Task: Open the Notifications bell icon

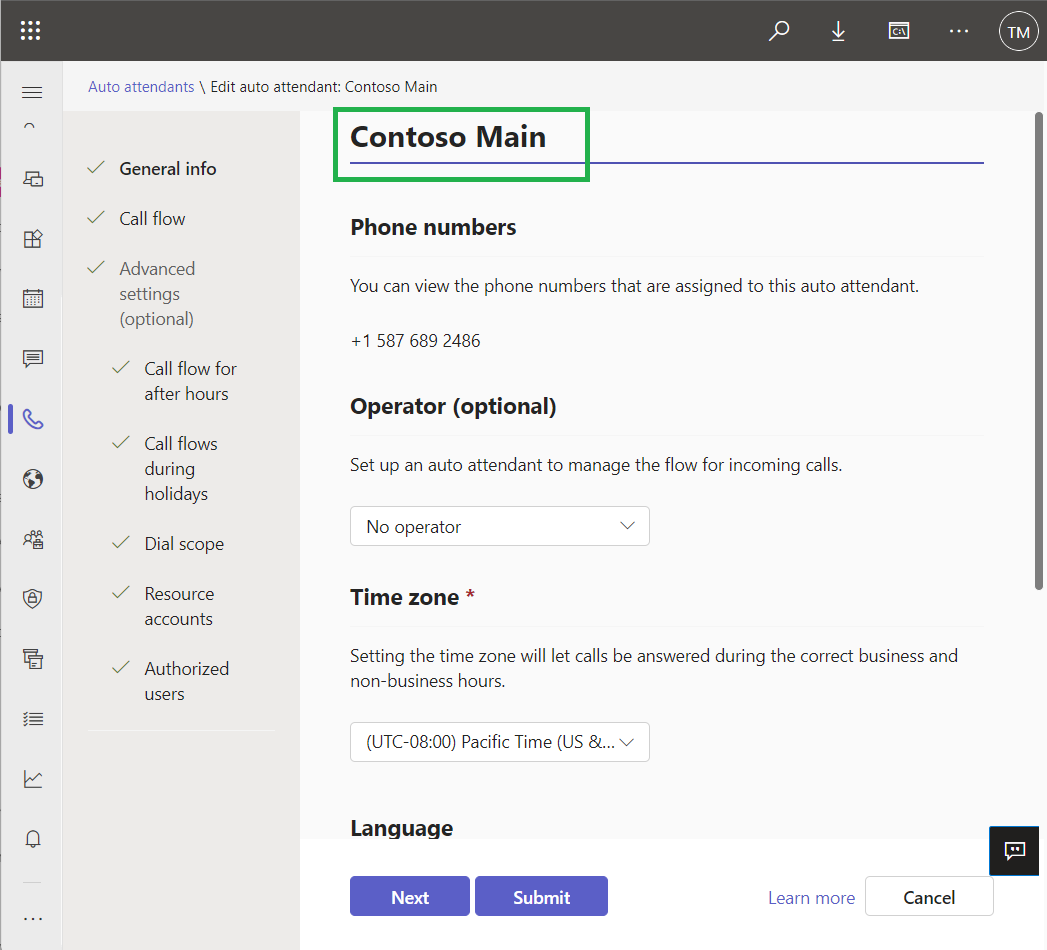Action: tap(33, 838)
